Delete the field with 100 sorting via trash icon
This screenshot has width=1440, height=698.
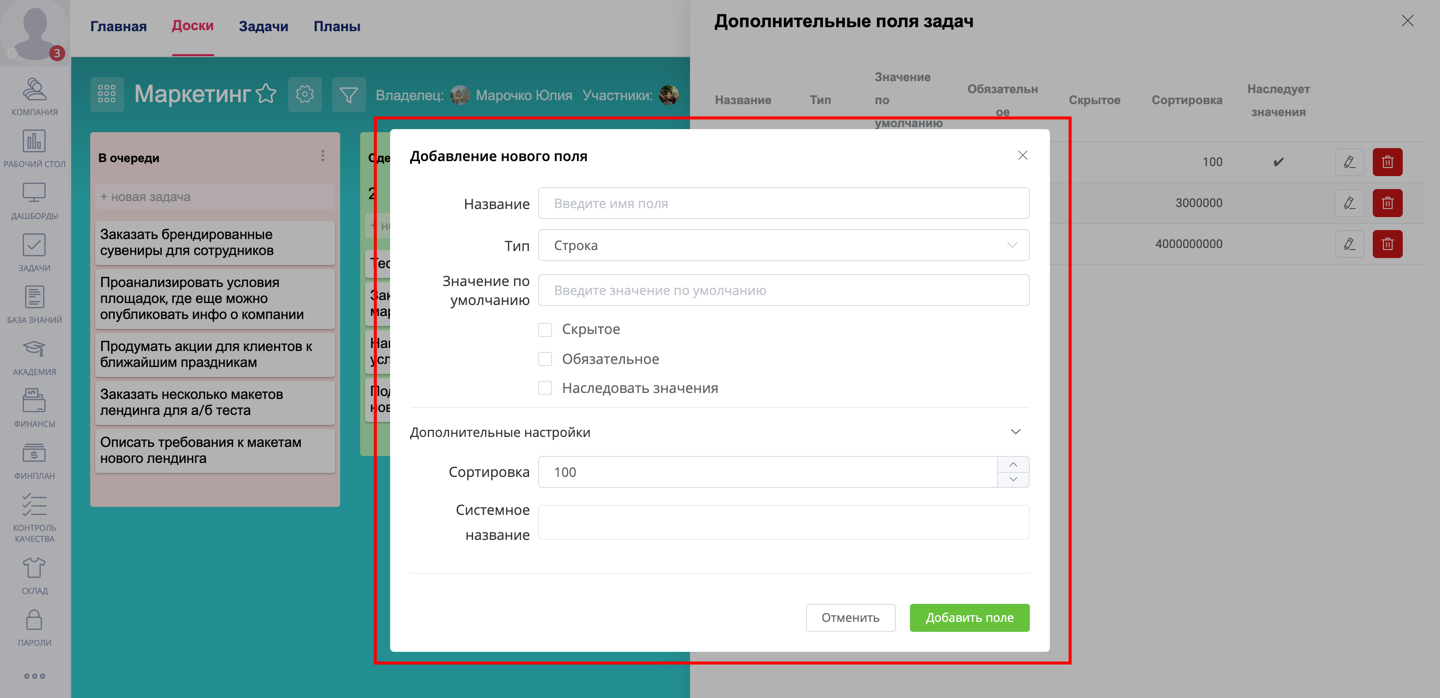pos(1387,161)
